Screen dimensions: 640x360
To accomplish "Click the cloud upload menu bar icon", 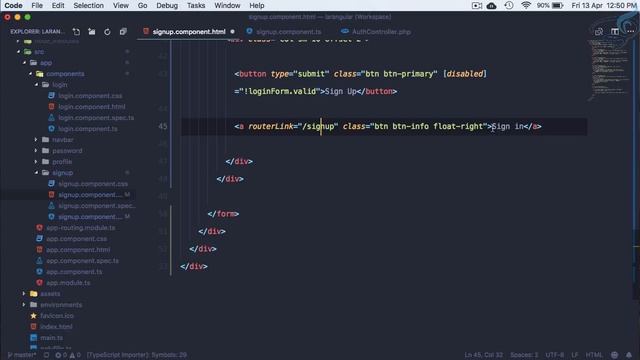I will (x=491, y=5).
